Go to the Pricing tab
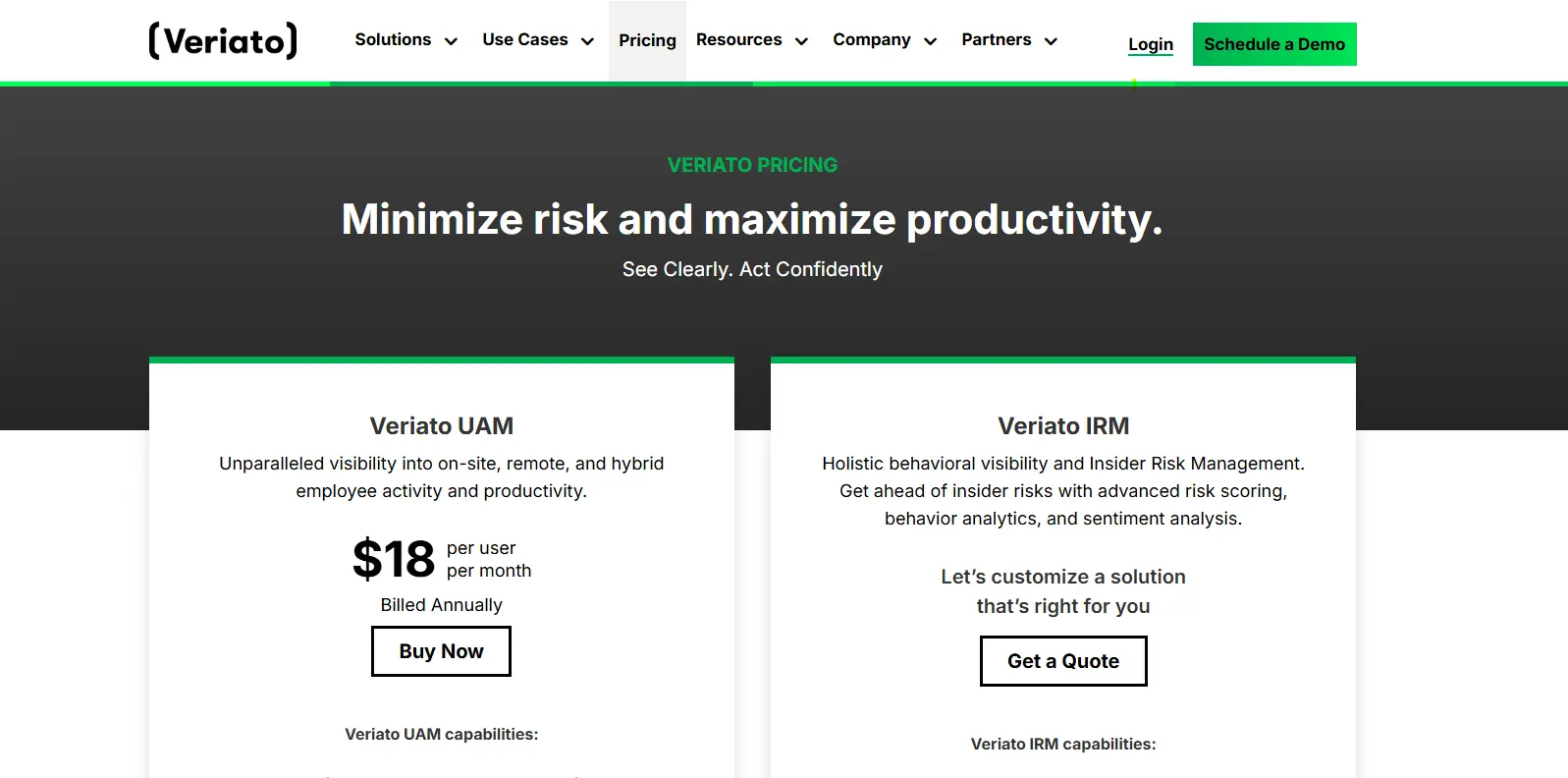1568x778 pixels. coord(647,40)
